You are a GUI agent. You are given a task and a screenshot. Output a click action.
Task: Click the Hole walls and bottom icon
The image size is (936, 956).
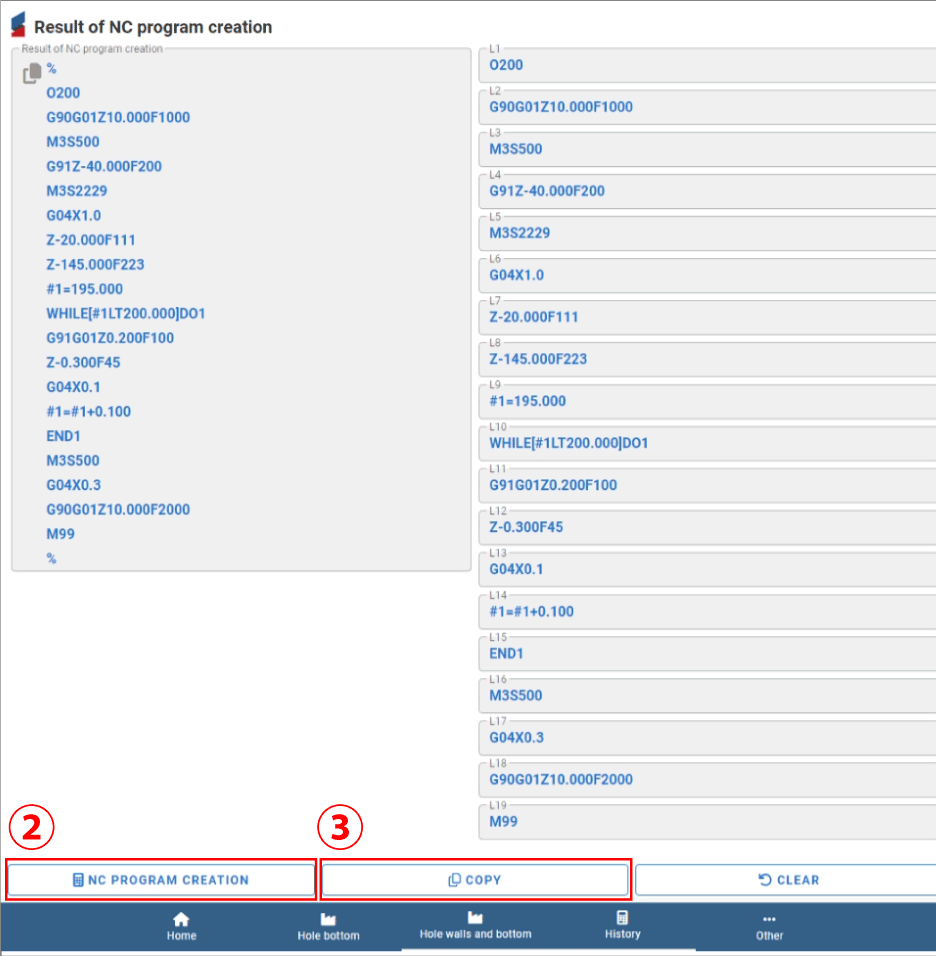475,917
